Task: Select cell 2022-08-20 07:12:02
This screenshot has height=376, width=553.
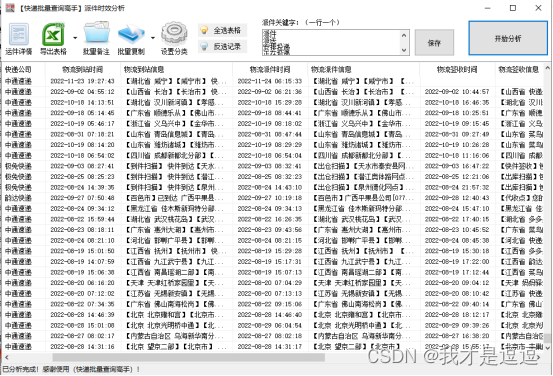Action: (83, 293)
